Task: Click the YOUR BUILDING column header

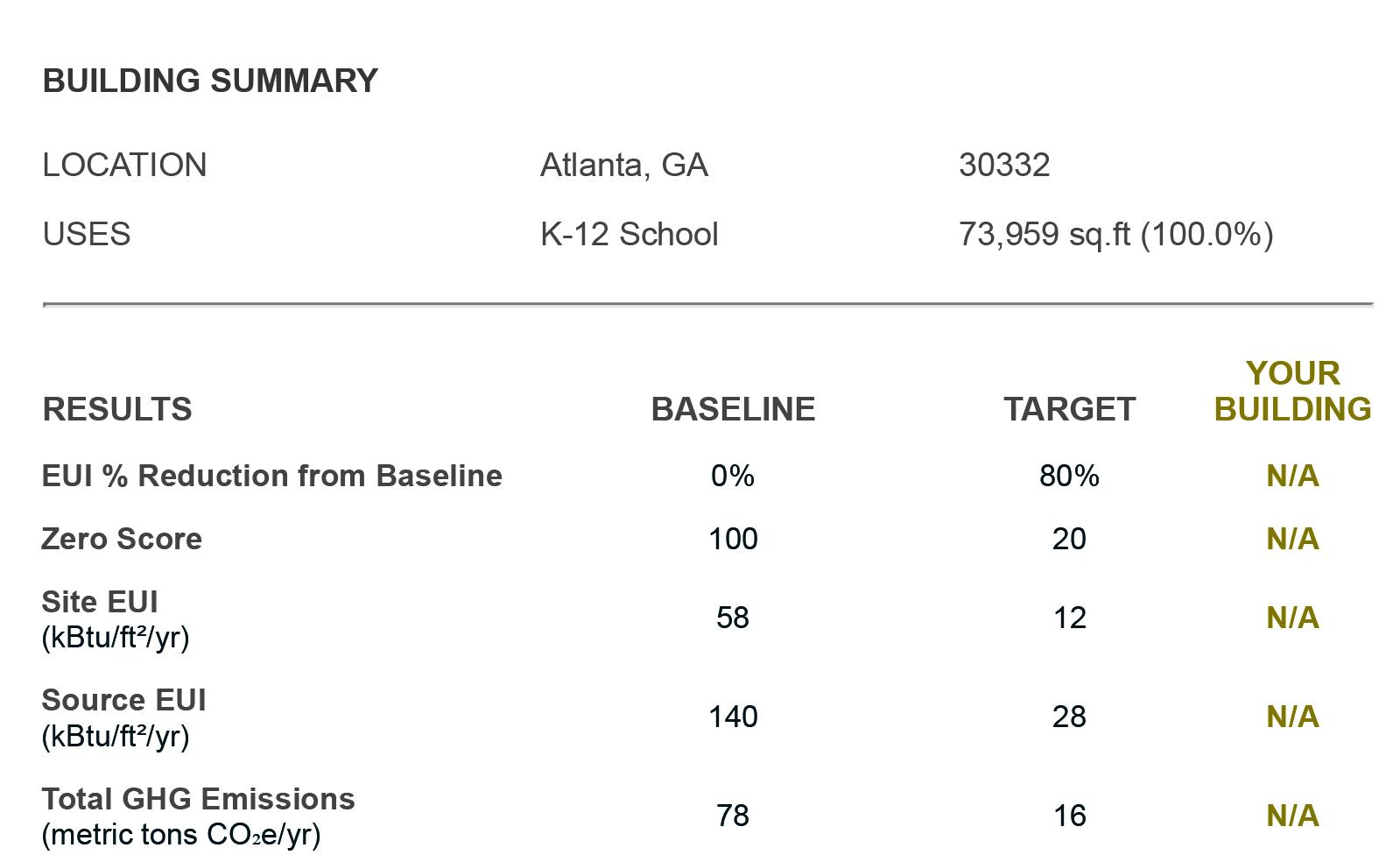Action: (1292, 391)
